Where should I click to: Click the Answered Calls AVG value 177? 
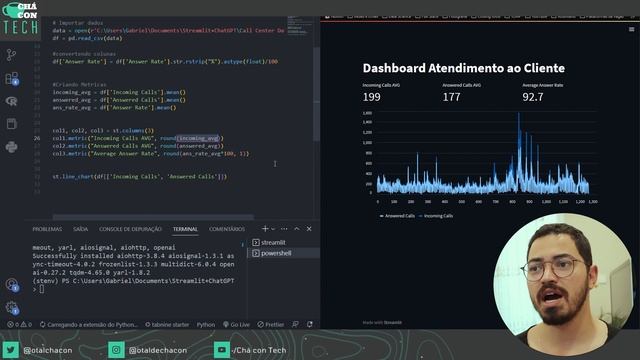coord(451,97)
